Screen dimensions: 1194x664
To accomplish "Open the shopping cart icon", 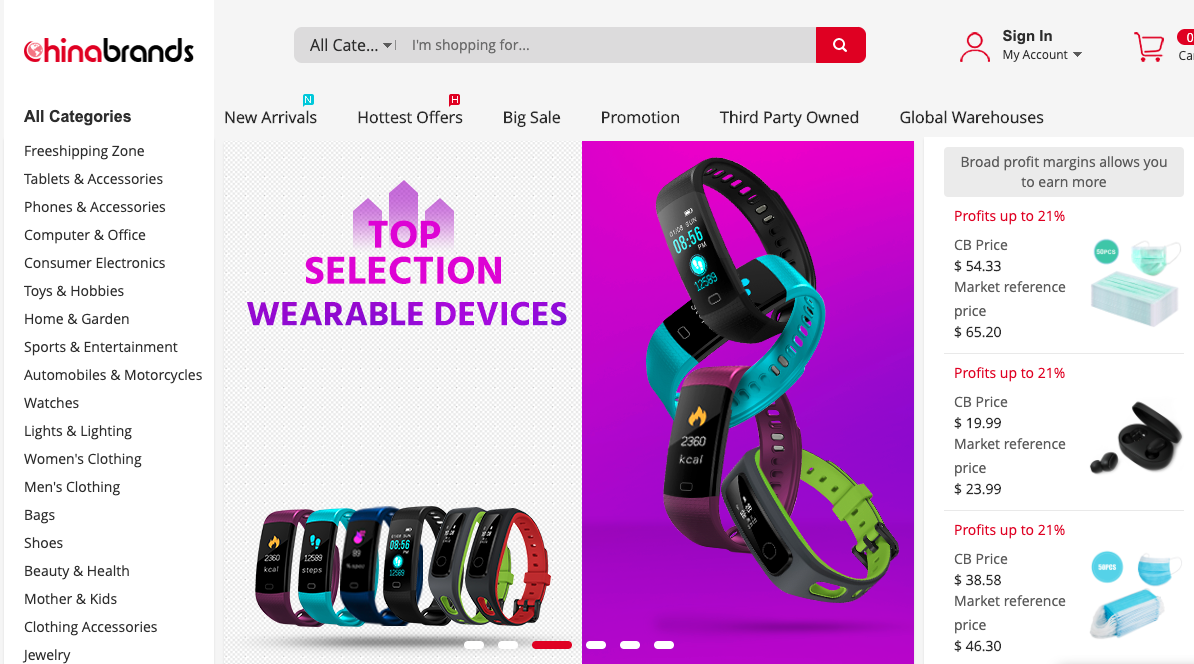I will pyautogui.click(x=1148, y=46).
